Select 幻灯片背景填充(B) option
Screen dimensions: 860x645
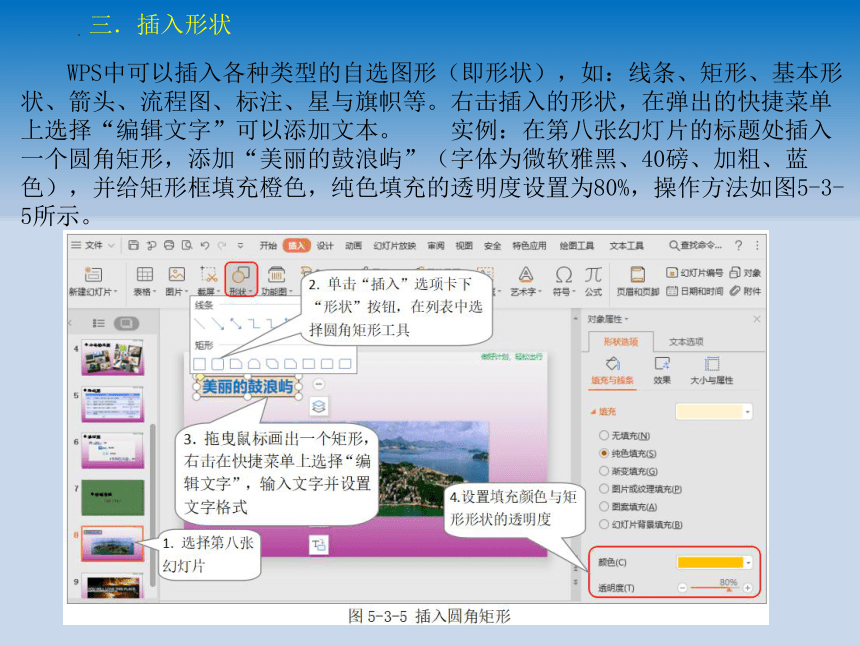point(641,524)
